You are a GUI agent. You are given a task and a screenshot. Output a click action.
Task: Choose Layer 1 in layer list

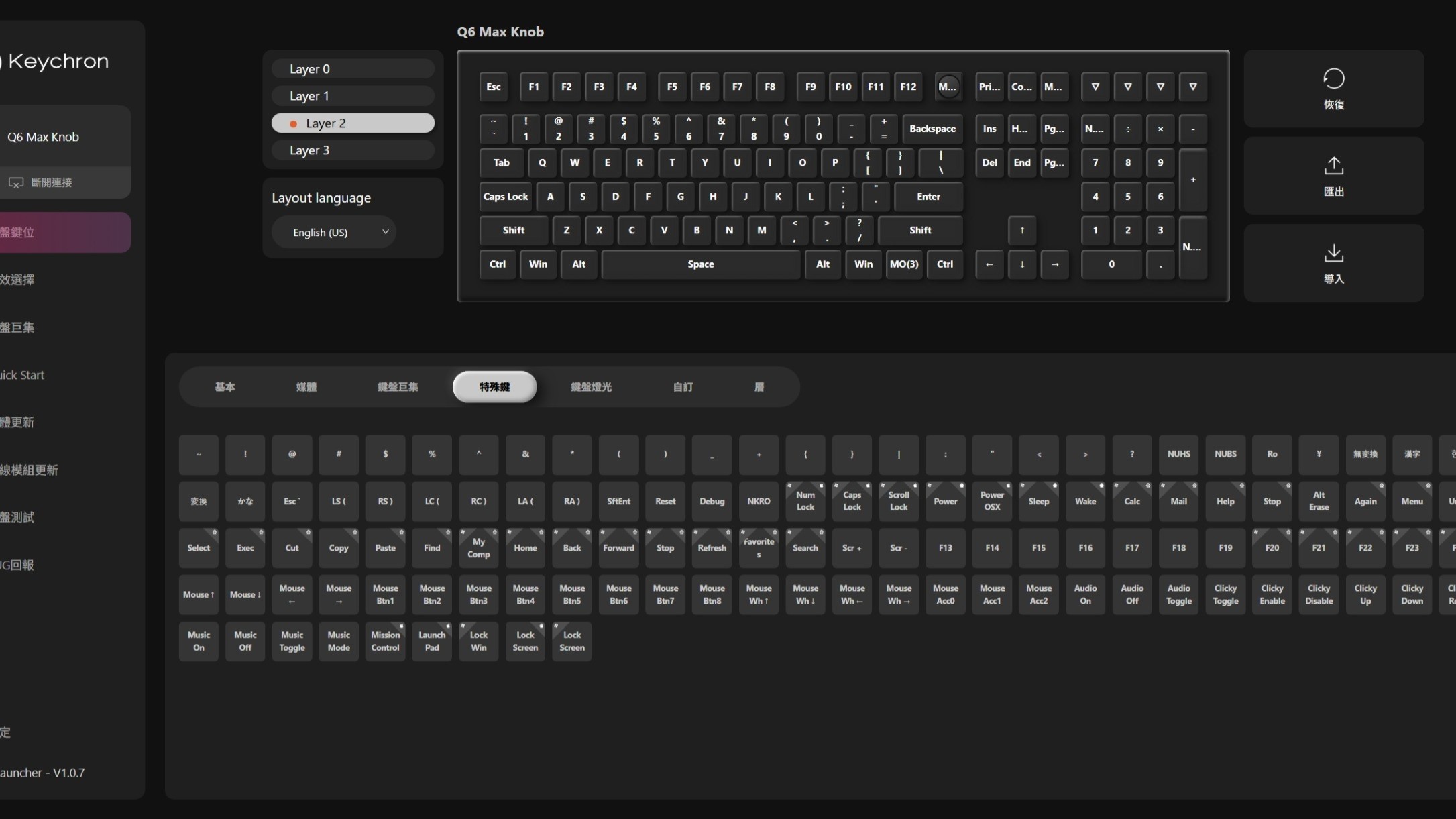coord(353,96)
